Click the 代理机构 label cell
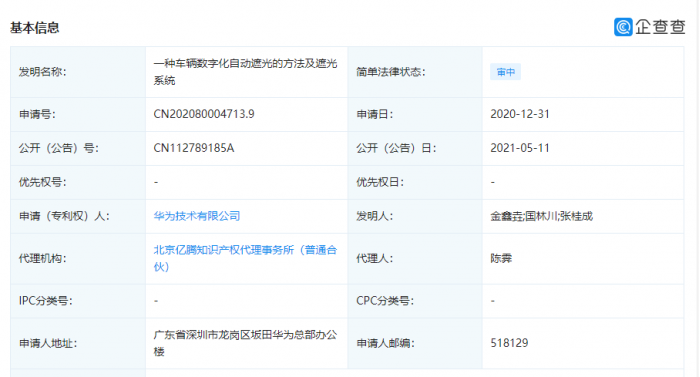The width and height of the screenshot is (700, 377). click(78, 258)
